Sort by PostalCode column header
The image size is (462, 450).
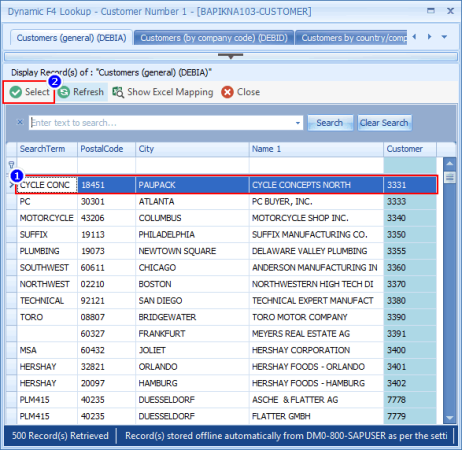[106, 149]
